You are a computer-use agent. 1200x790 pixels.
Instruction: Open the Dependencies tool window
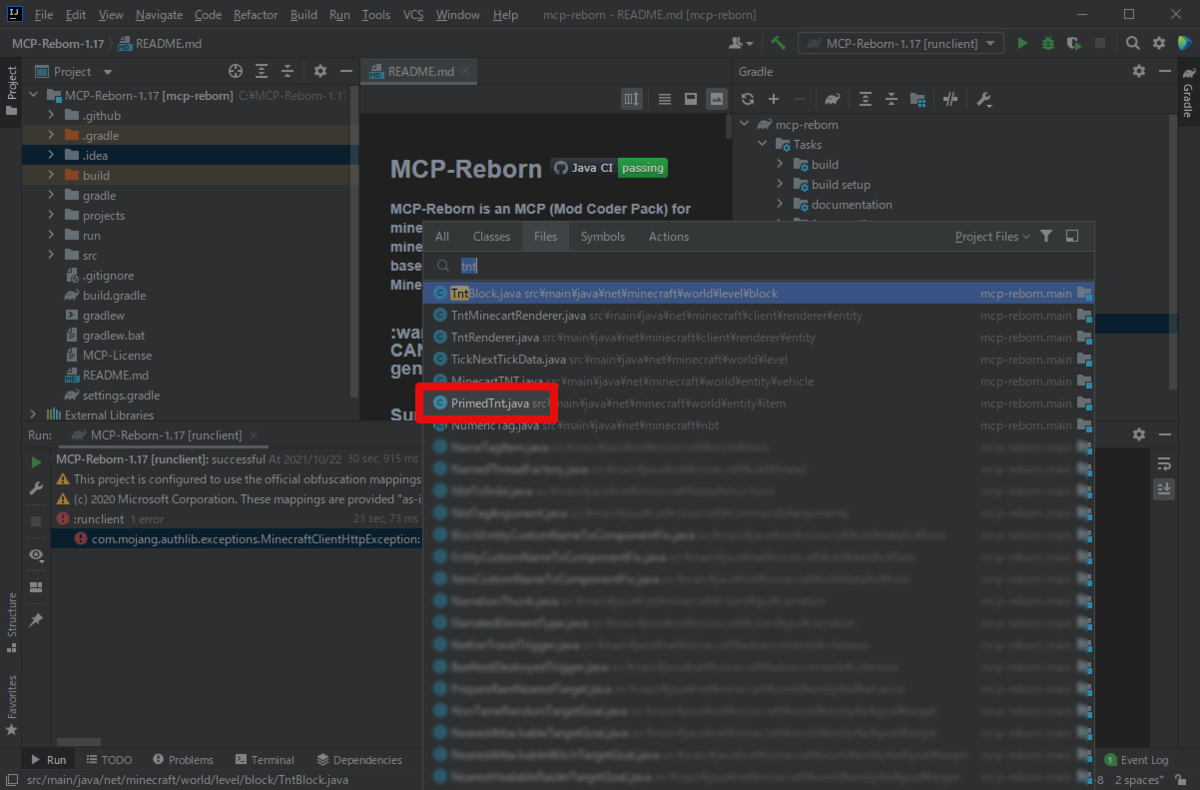coord(359,760)
